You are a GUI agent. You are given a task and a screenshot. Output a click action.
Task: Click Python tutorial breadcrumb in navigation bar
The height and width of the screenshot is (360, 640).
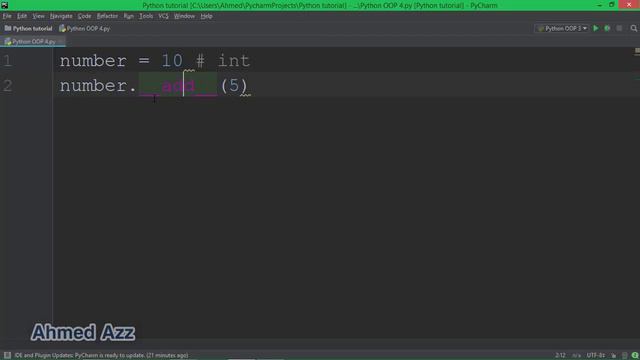click(x=29, y=29)
